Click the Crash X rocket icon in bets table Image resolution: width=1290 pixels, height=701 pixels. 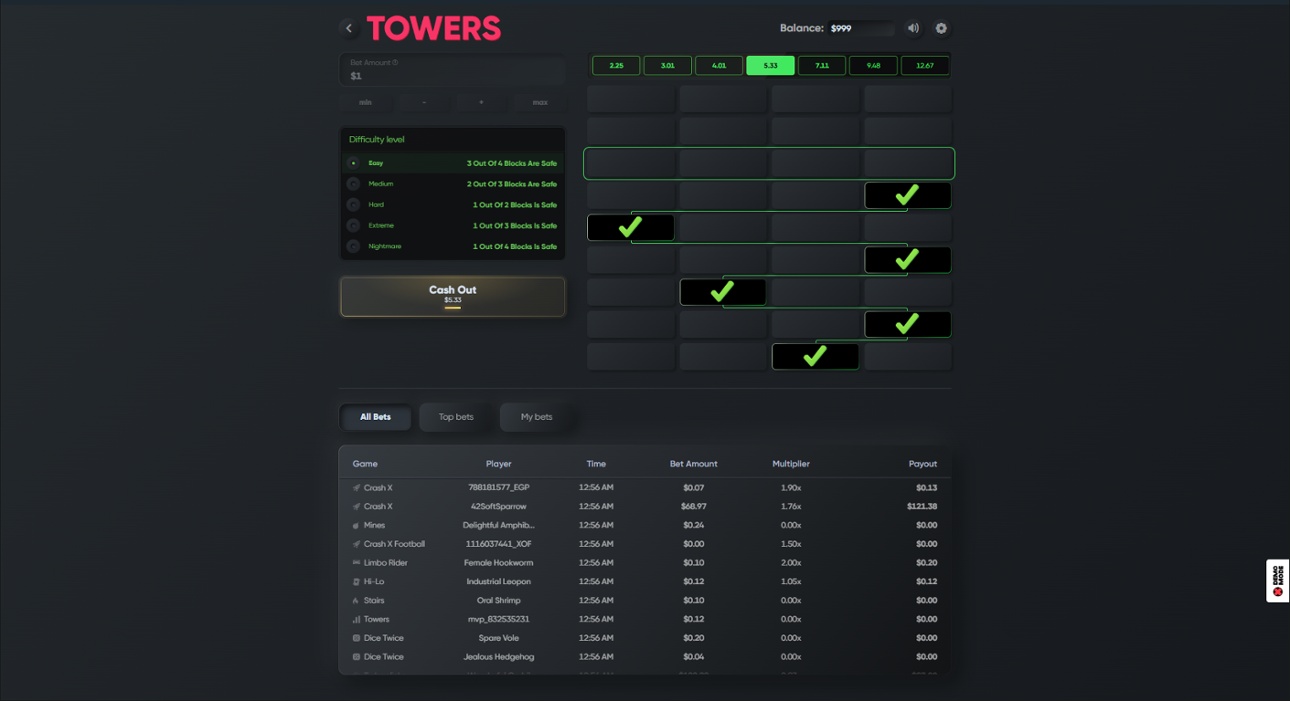[356, 487]
